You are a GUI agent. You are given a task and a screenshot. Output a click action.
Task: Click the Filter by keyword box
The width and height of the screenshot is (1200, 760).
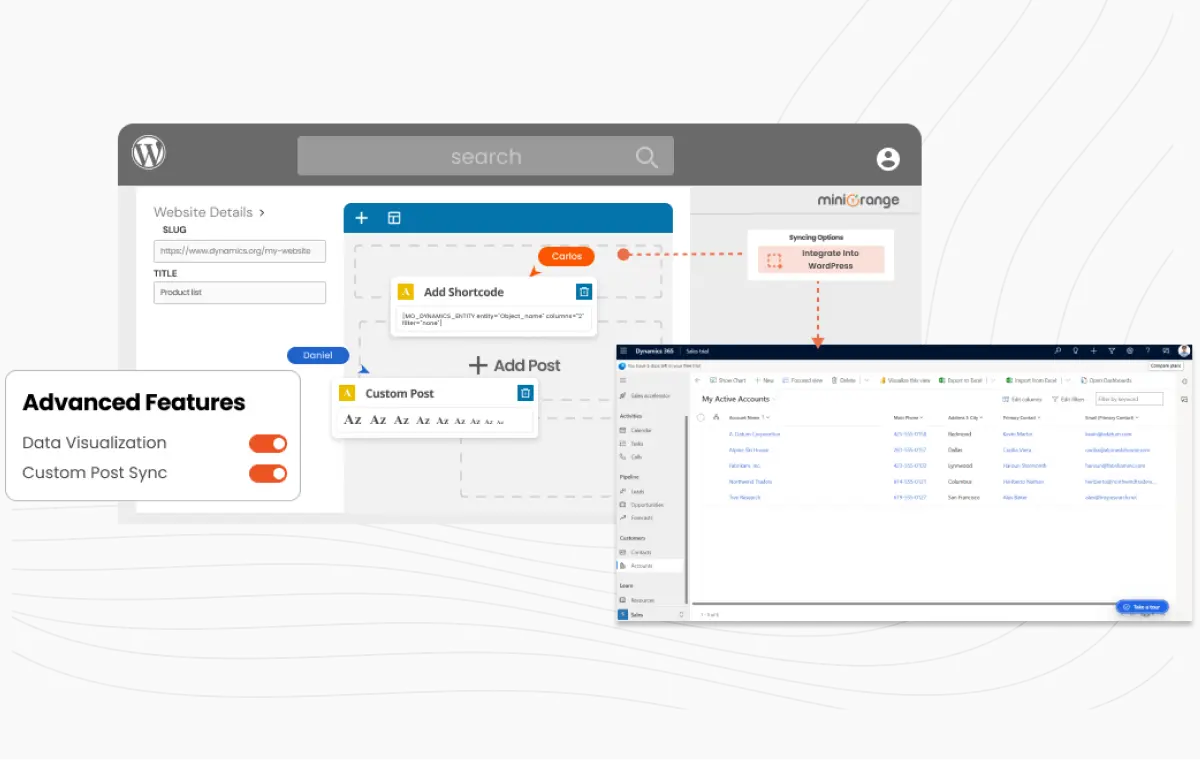tap(1130, 399)
